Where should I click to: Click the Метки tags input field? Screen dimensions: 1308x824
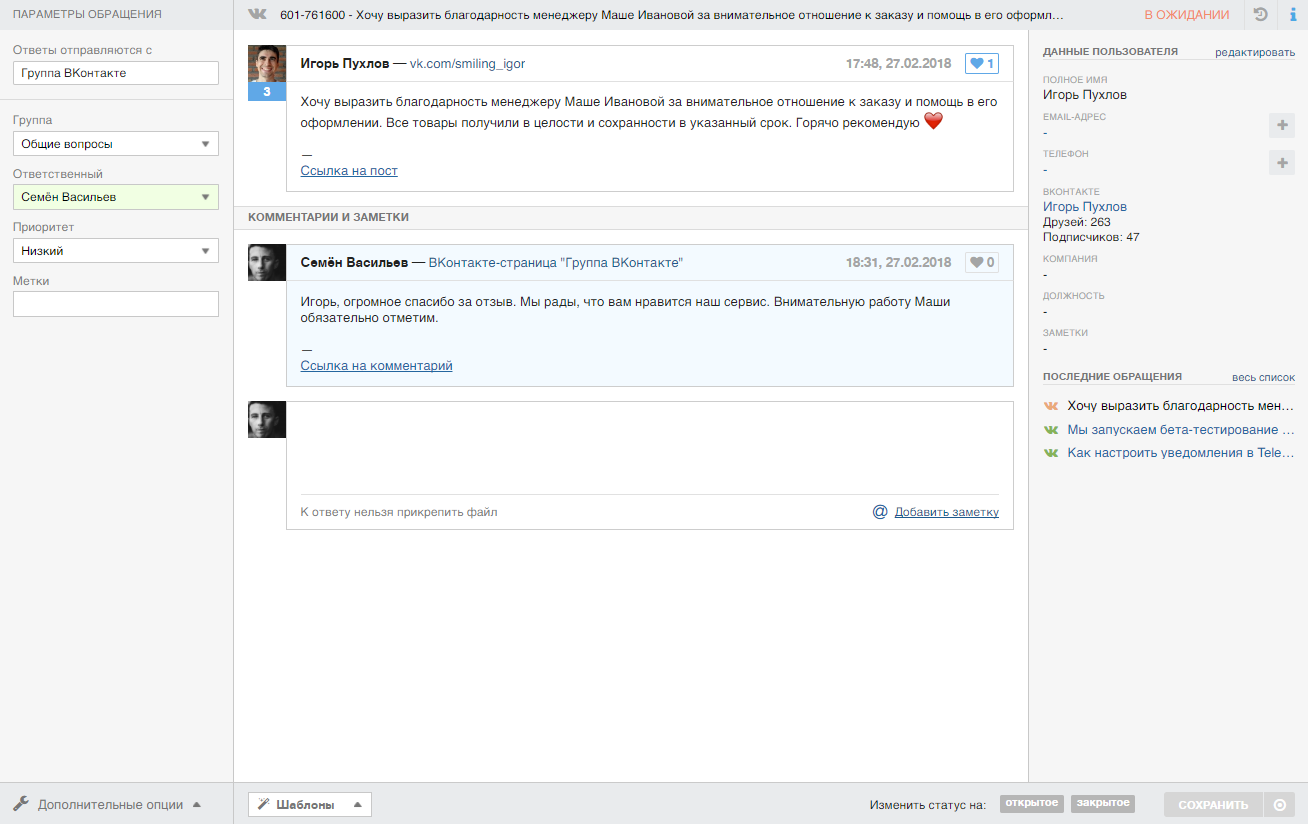116,304
